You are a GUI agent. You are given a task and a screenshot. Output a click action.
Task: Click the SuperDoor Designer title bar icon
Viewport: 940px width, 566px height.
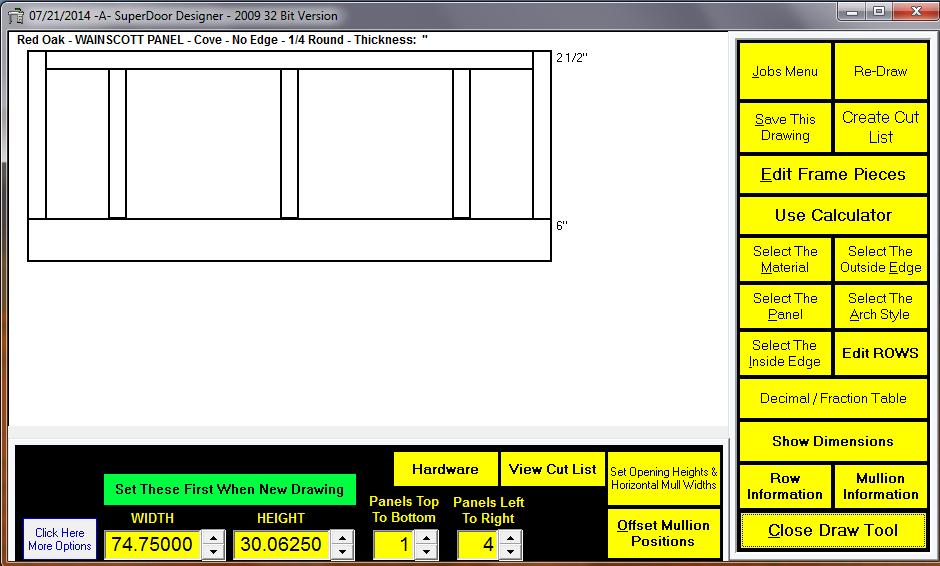(16, 16)
